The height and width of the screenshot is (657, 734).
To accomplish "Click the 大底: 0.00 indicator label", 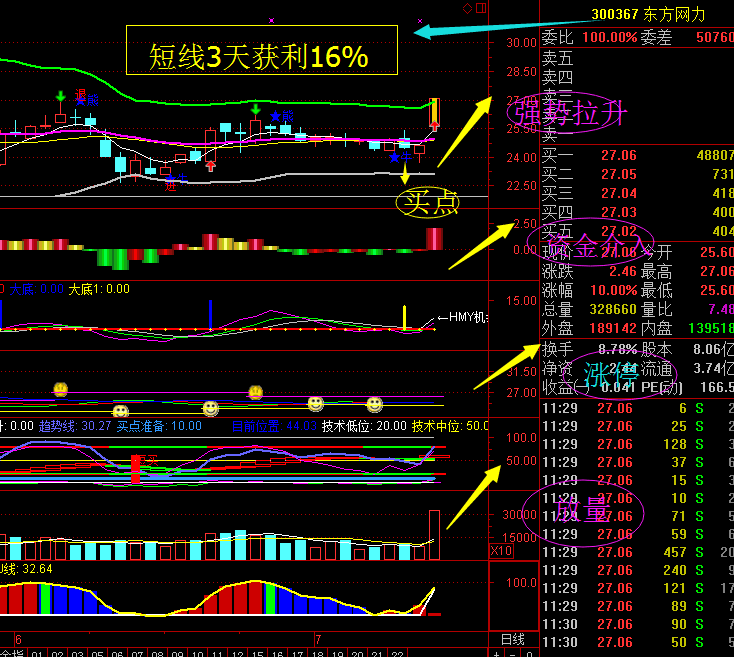I will (x=37, y=289).
